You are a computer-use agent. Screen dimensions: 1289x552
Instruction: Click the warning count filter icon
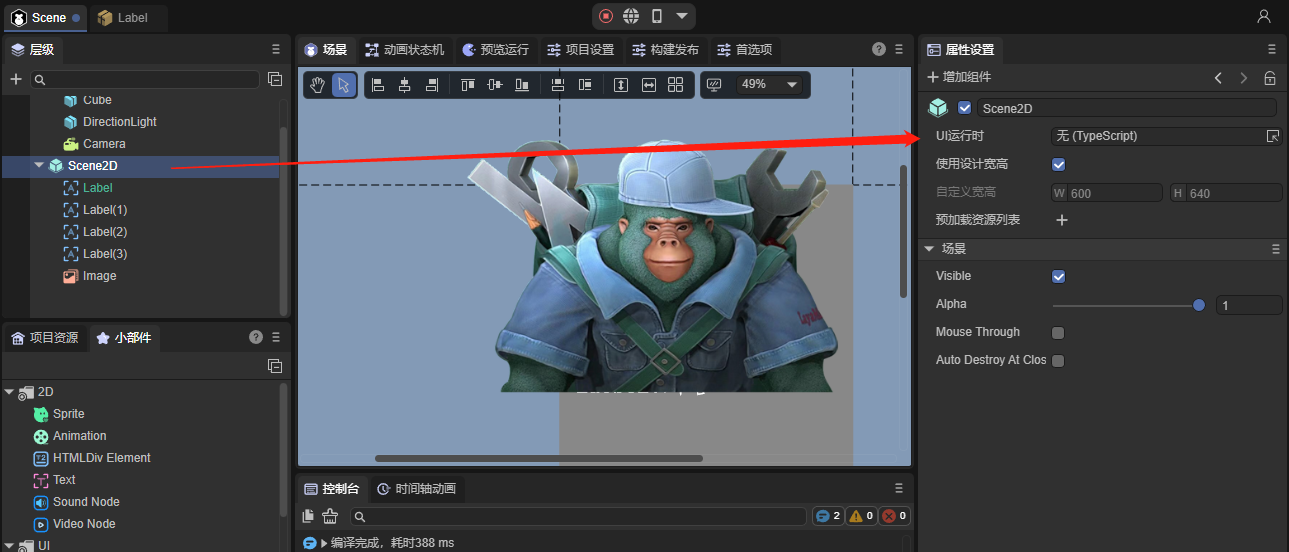(861, 516)
